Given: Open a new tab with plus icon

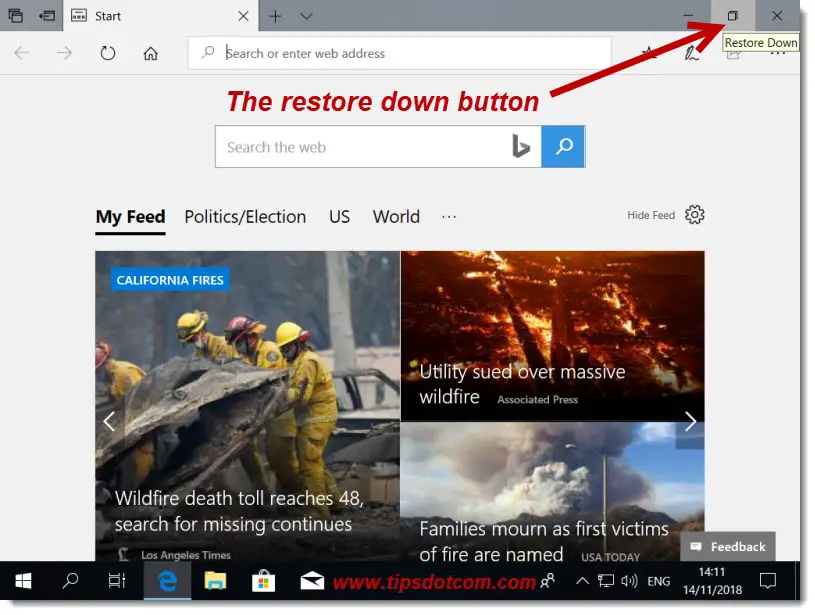Looking at the screenshot, I should click(275, 16).
